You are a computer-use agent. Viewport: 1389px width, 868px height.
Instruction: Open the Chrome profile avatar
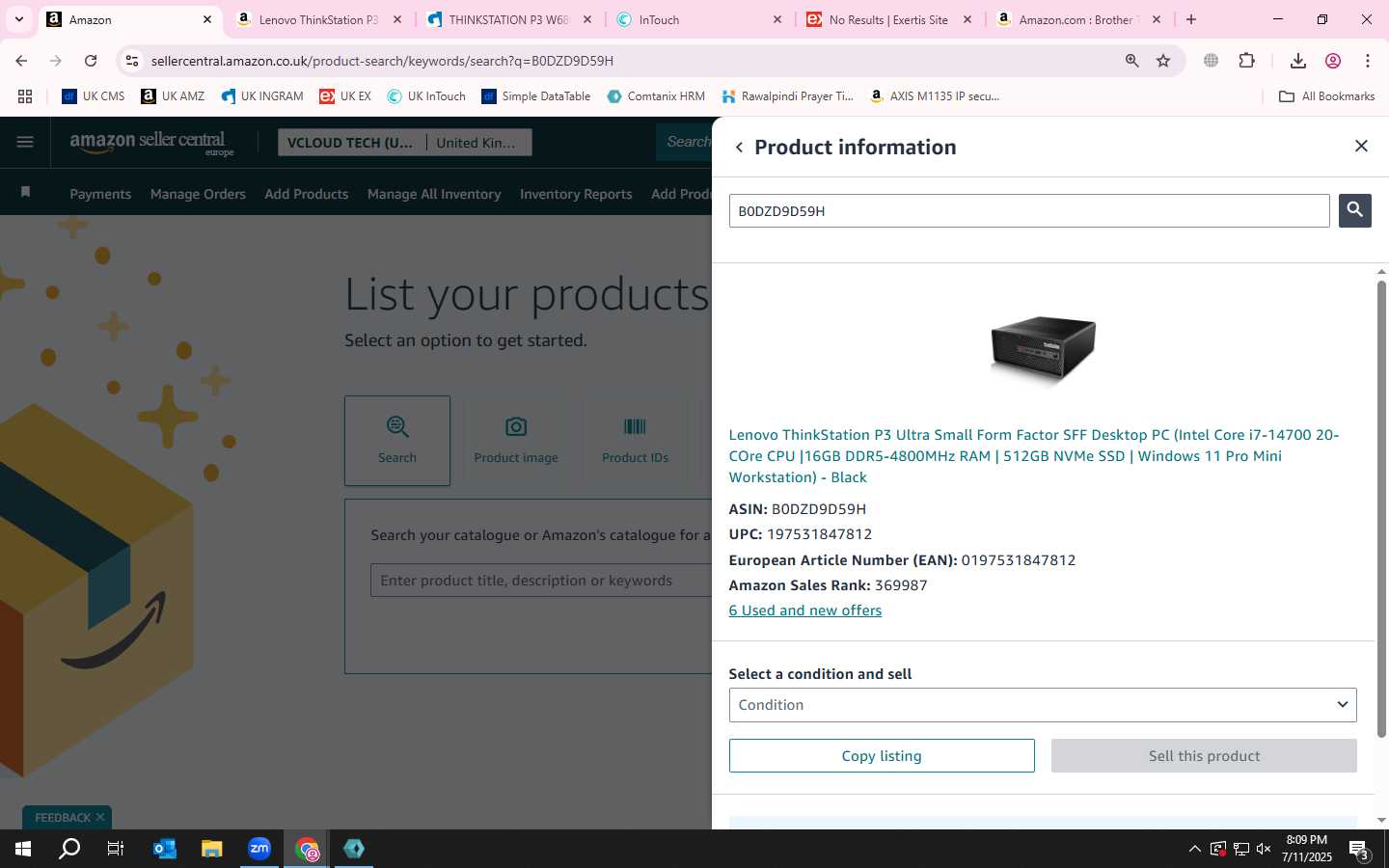[1333, 61]
